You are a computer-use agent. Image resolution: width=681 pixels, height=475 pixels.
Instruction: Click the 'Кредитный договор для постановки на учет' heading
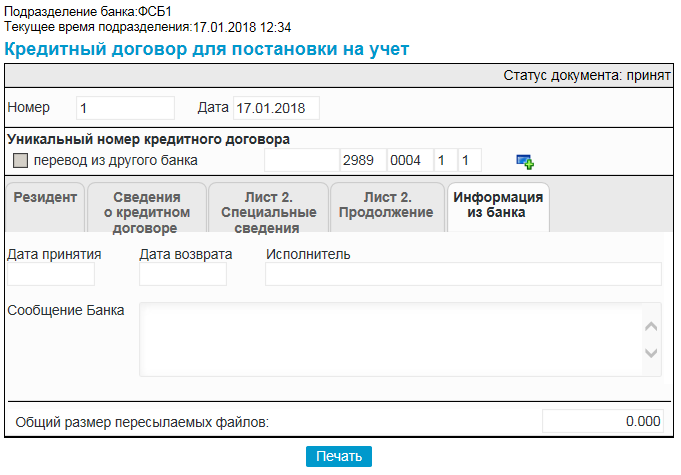pyautogui.click(x=207, y=49)
